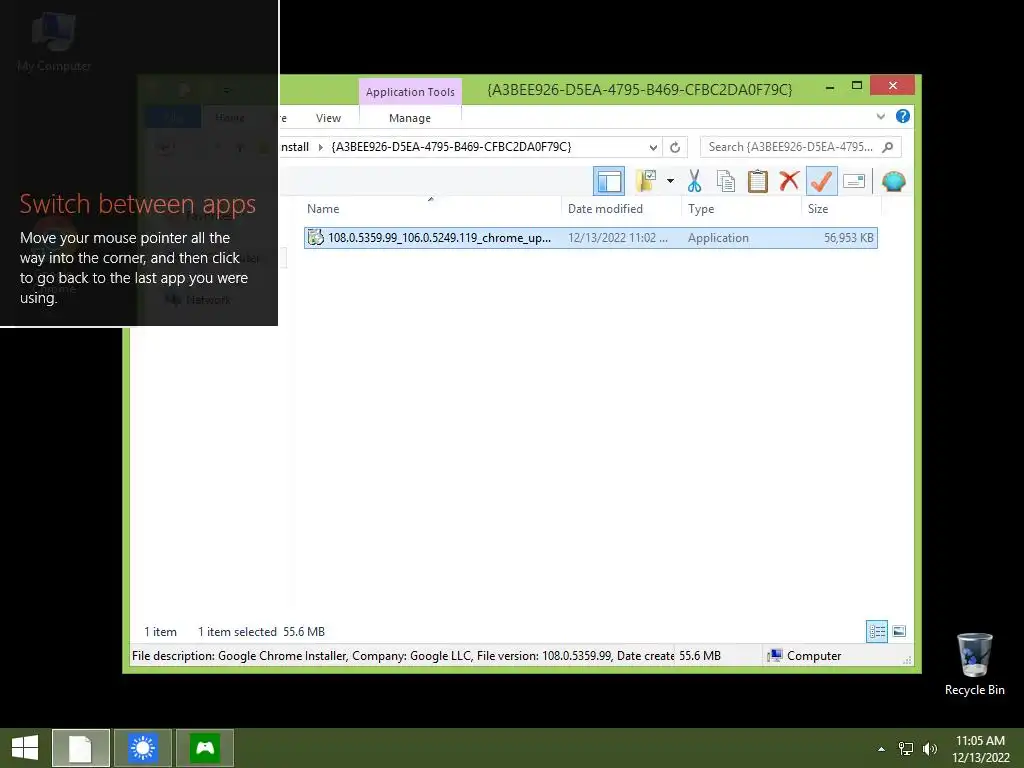
Task: Open folder options icon in toolbar
Action: [646, 181]
